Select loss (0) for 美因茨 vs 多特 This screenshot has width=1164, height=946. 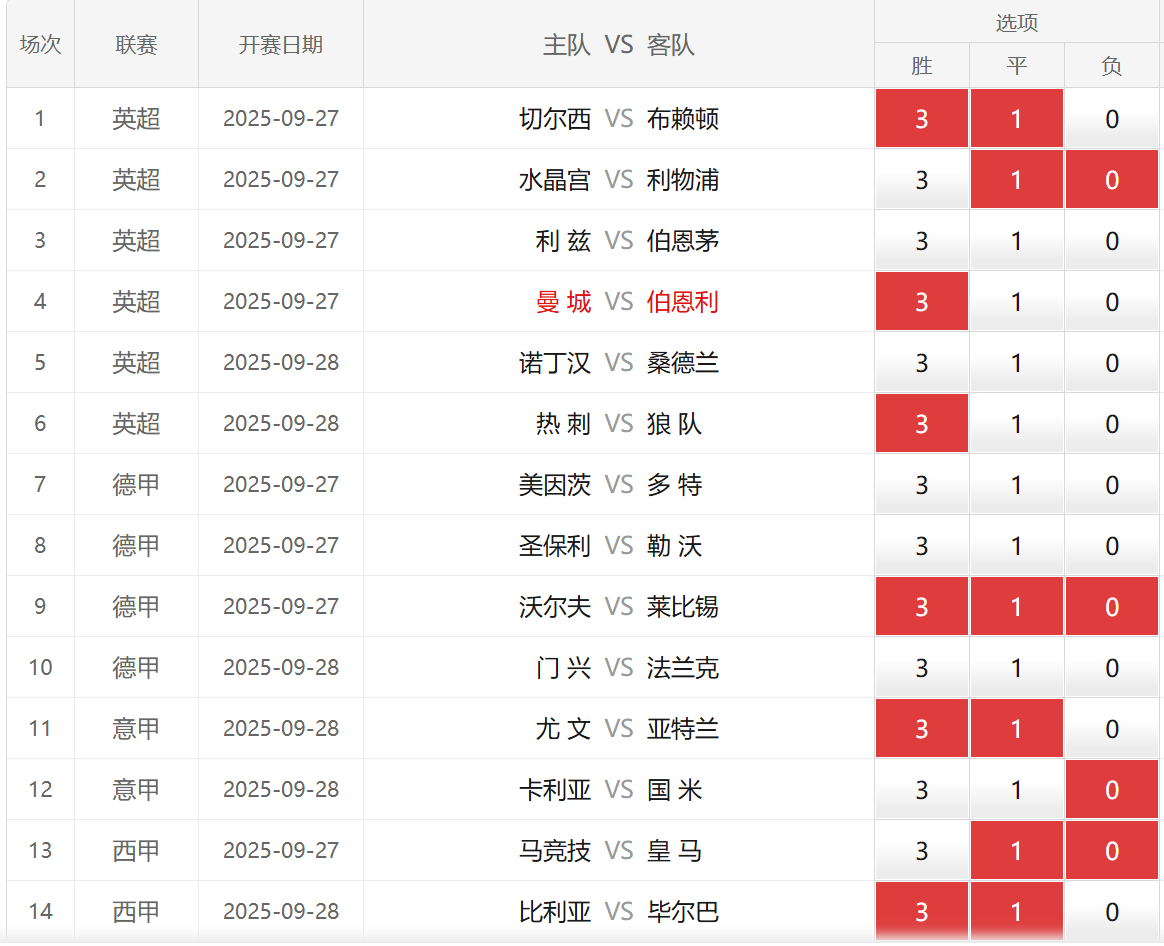[1112, 485]
